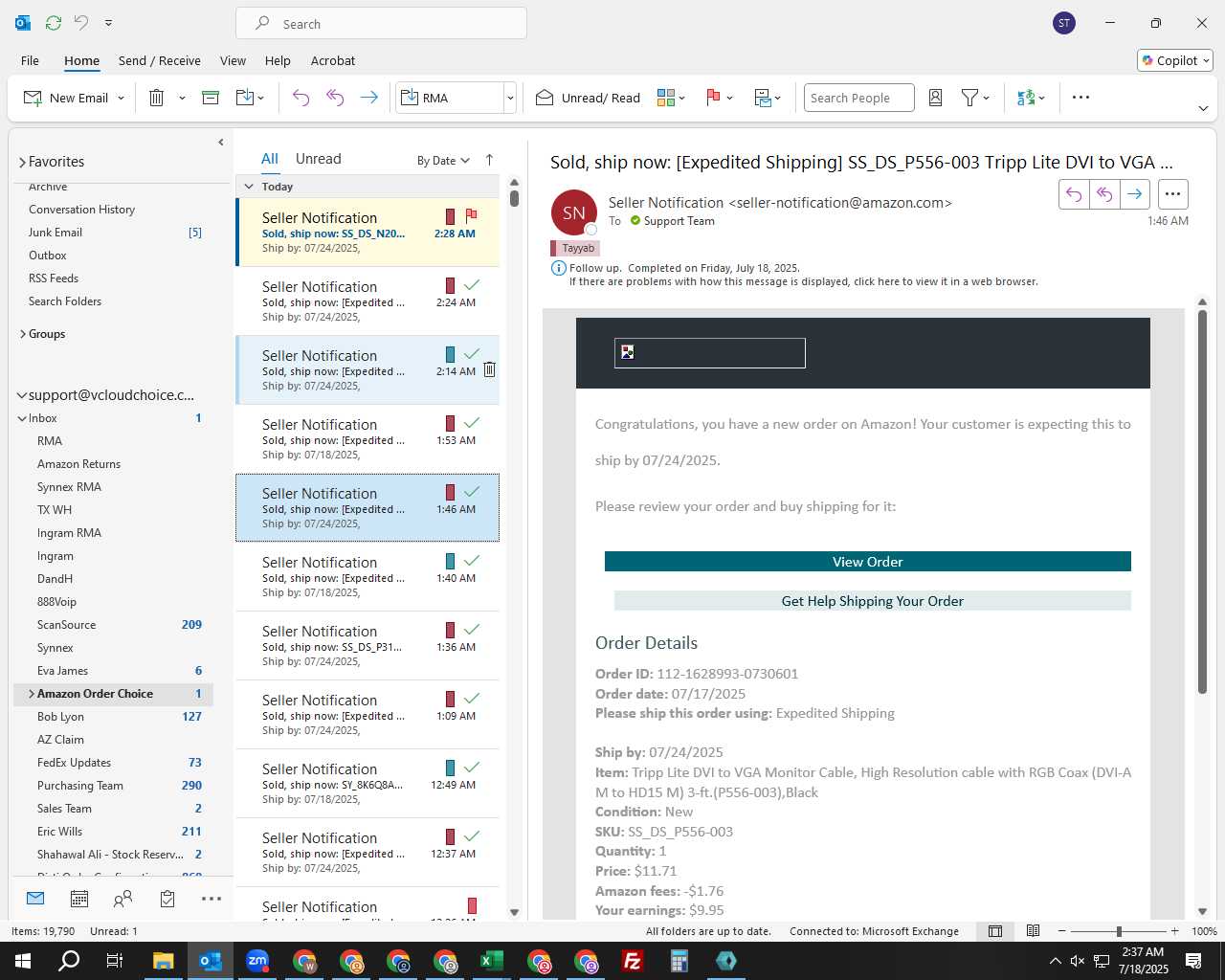The width and height of the screenshot is (1225, 980).
Task: Toggle the red flag on 2:28 AM message
Action: pos(471,216)
